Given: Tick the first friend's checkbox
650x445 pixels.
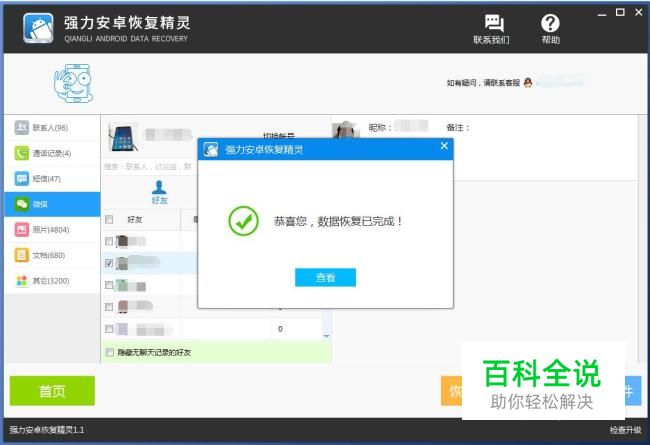Looking at the screenshot, I should [x=109, y=241].
